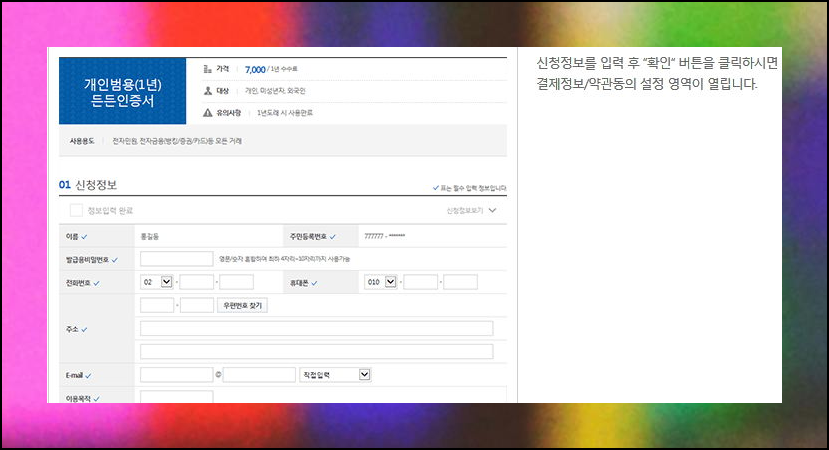Image resolution: width=829 pixels, height=450 pixels.
Task: Click the 7,000 price value
Action: click(x=255, y=70)
